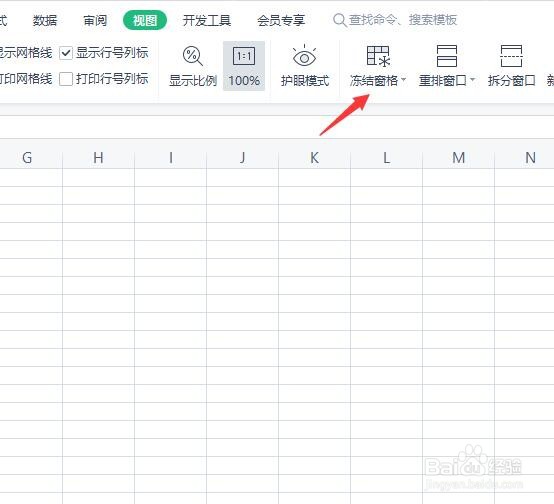Open the 审阅 tab
554x504 pixels.
pyautogui.click(x=95, y=20)
